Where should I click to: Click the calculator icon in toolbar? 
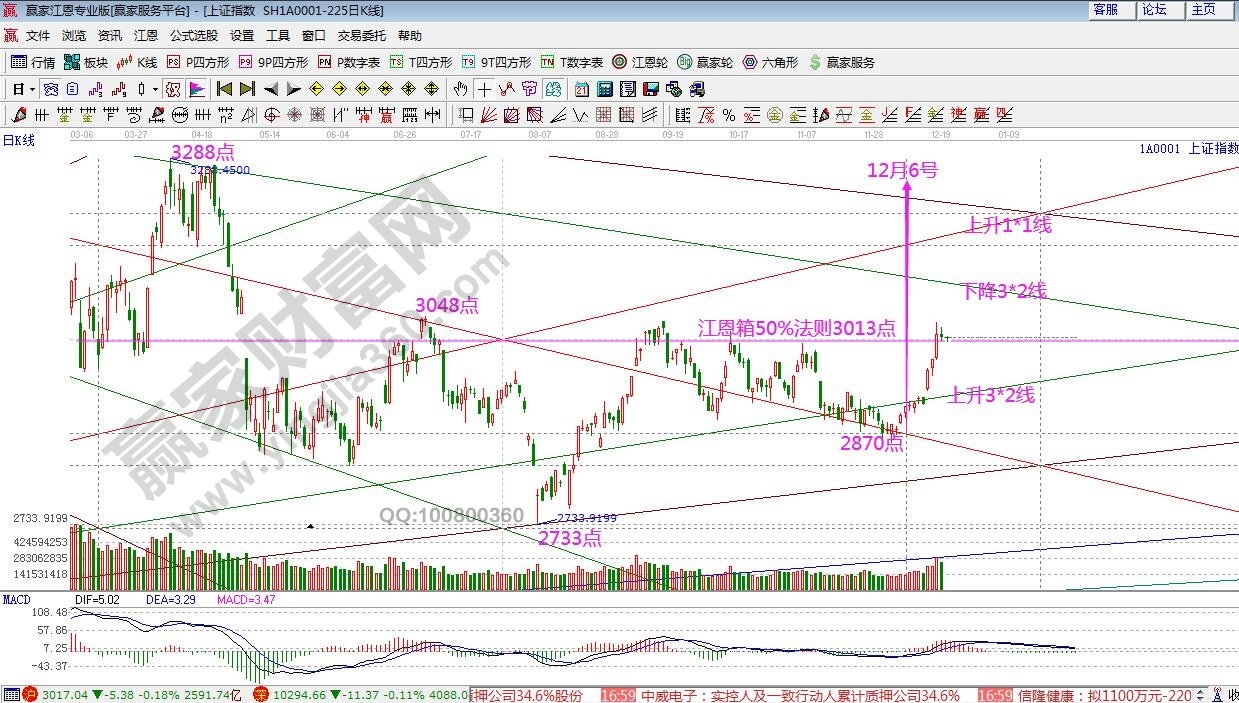(x=605, y=89)
